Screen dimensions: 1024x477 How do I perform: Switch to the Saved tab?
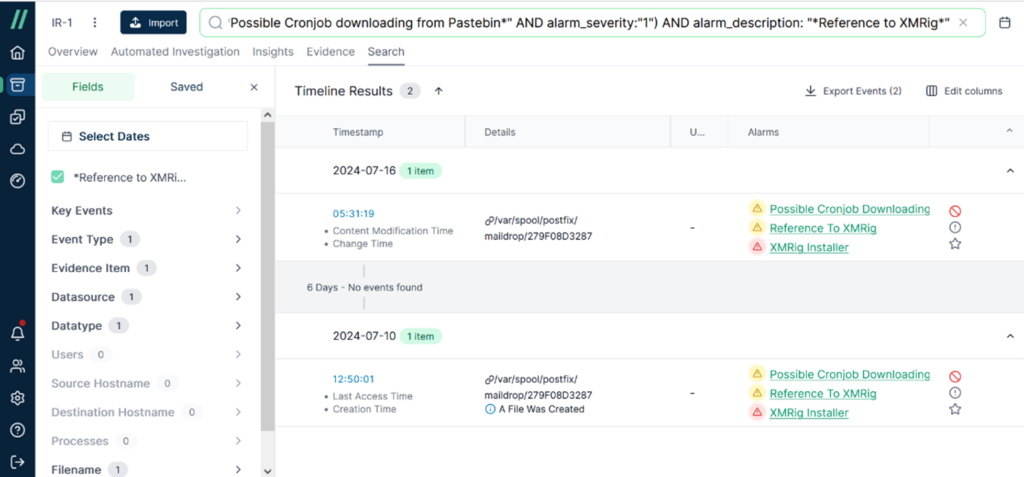187,87
